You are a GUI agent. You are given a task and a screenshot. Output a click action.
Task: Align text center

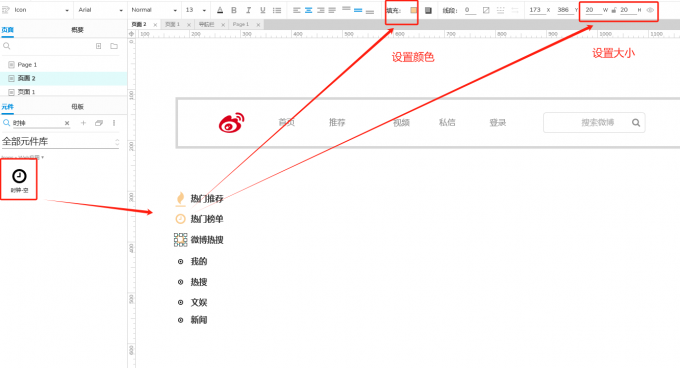[308, 10]
